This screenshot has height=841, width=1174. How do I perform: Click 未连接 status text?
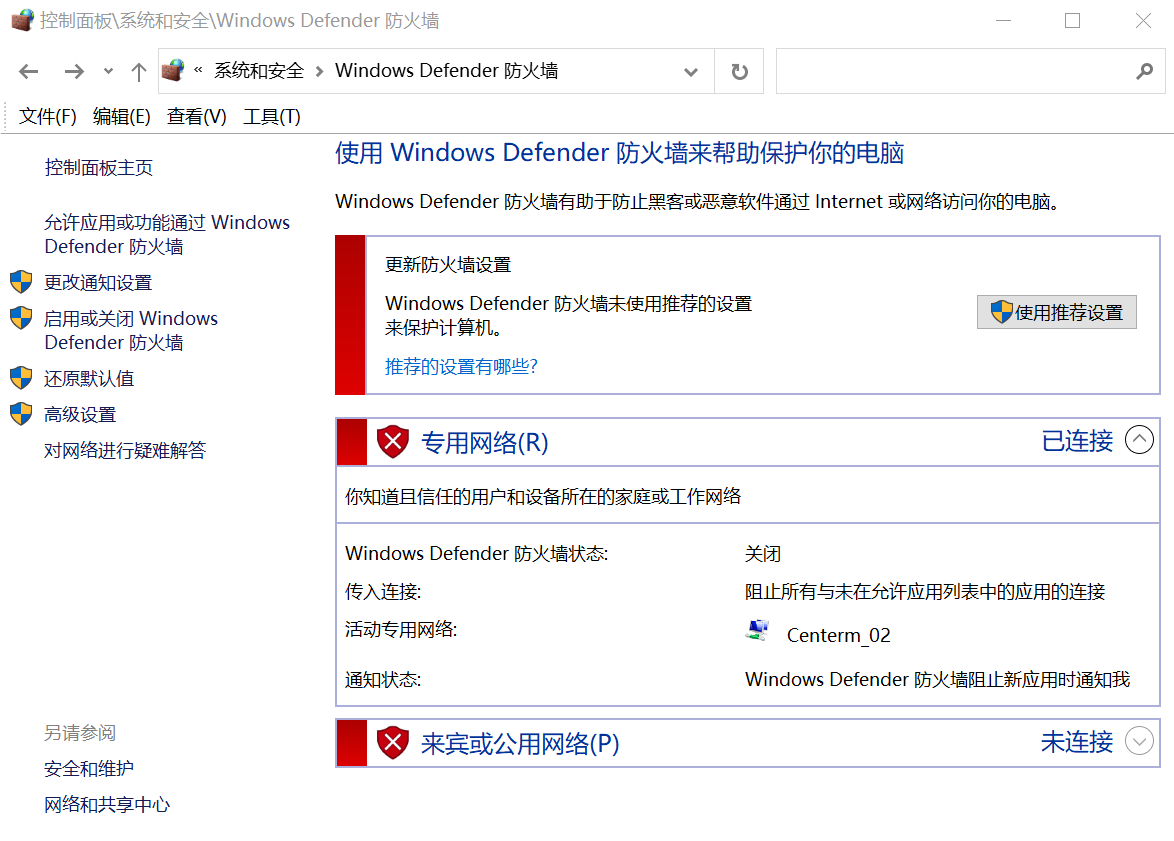click(1077, 742)
